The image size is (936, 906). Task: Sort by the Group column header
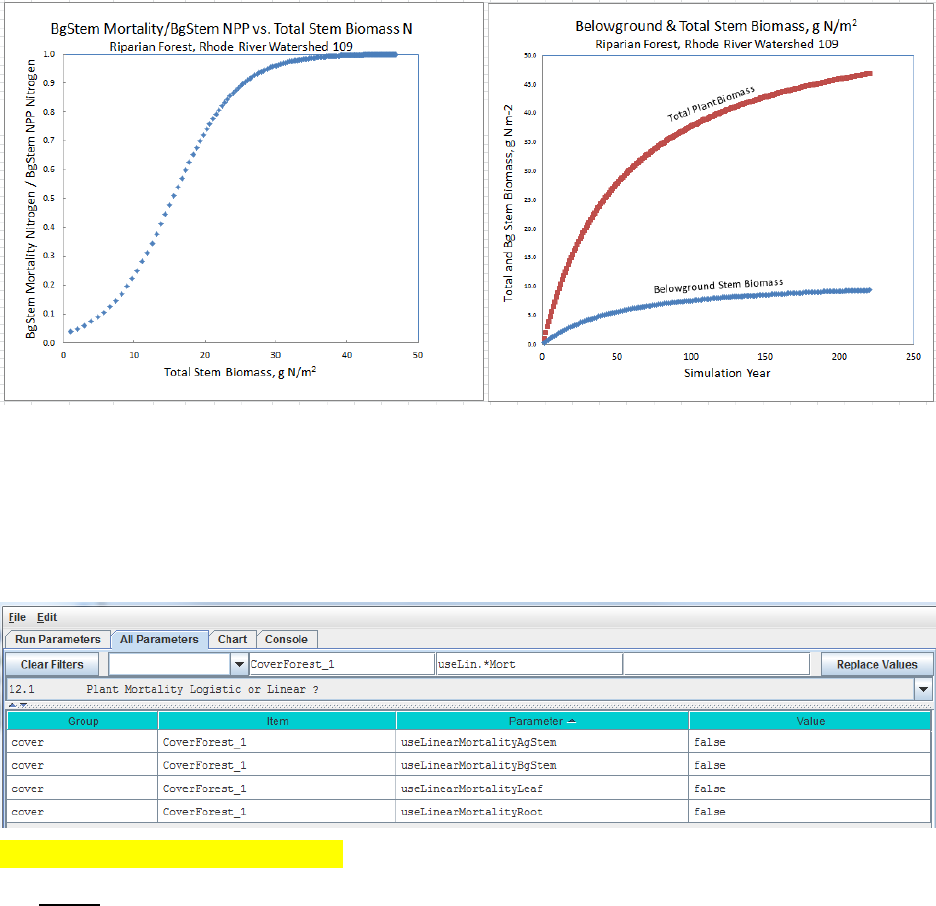[82, 721]
